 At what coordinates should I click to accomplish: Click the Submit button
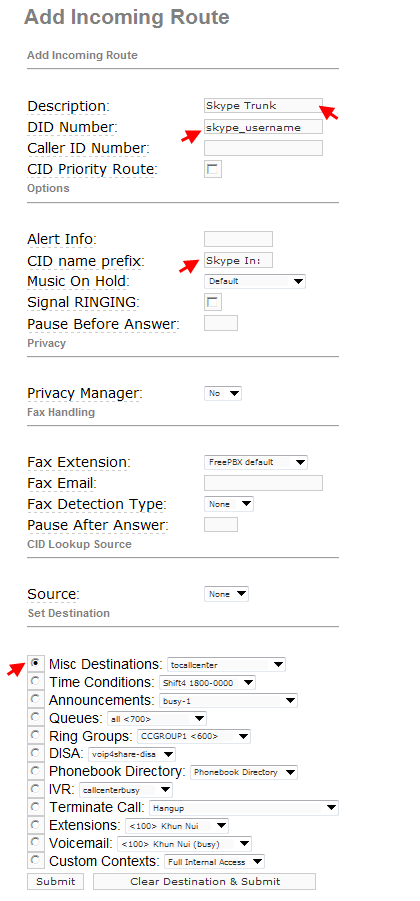55,881
